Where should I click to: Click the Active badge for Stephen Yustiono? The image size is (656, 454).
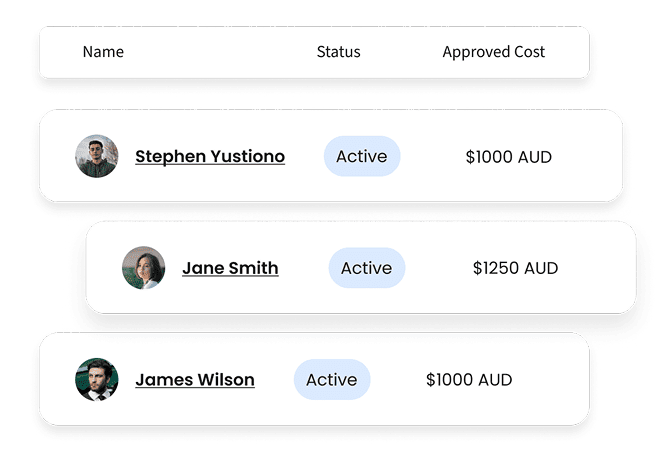tap(362, 156)
